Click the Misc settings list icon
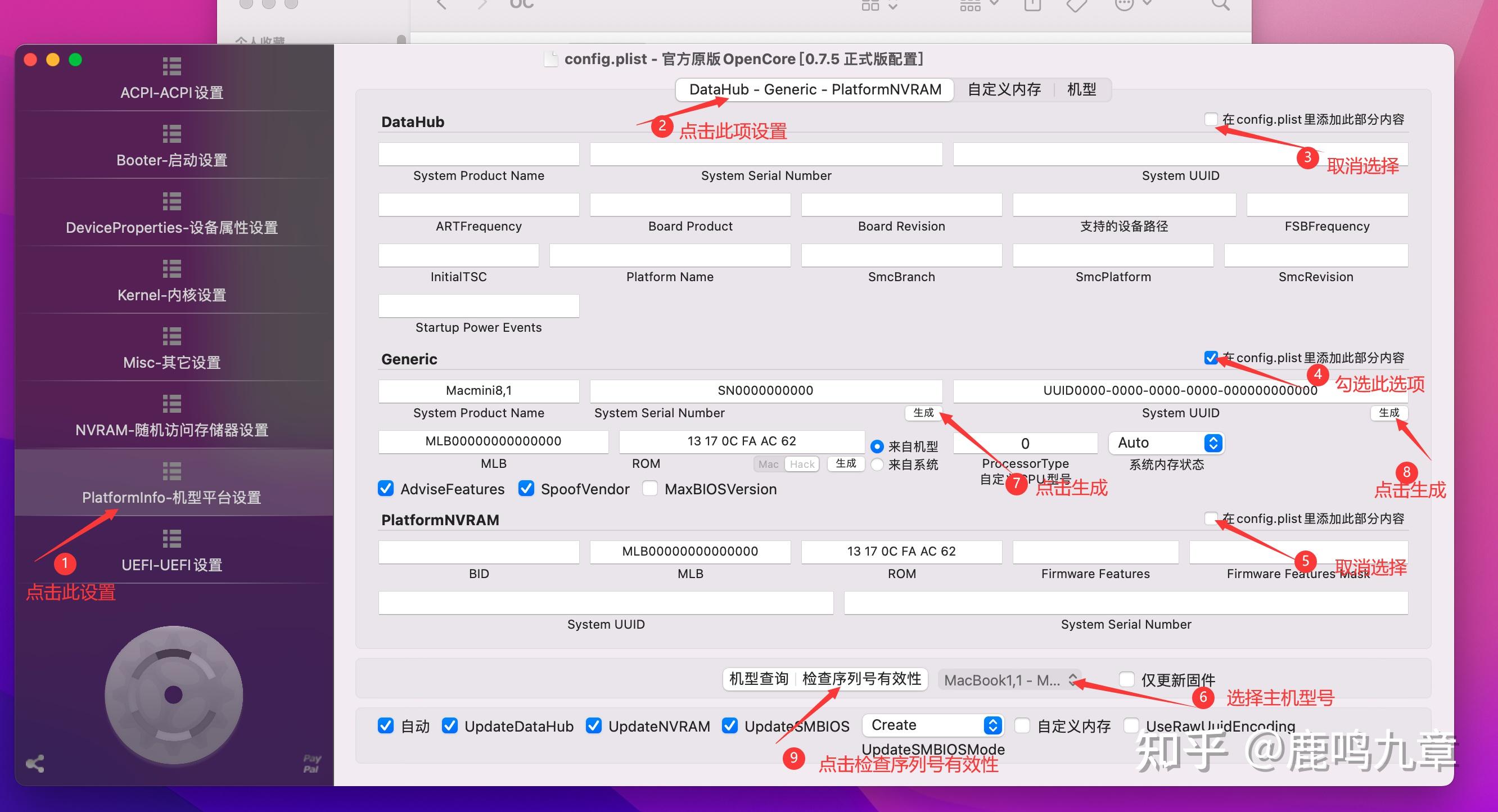 (x=172, y=336)
